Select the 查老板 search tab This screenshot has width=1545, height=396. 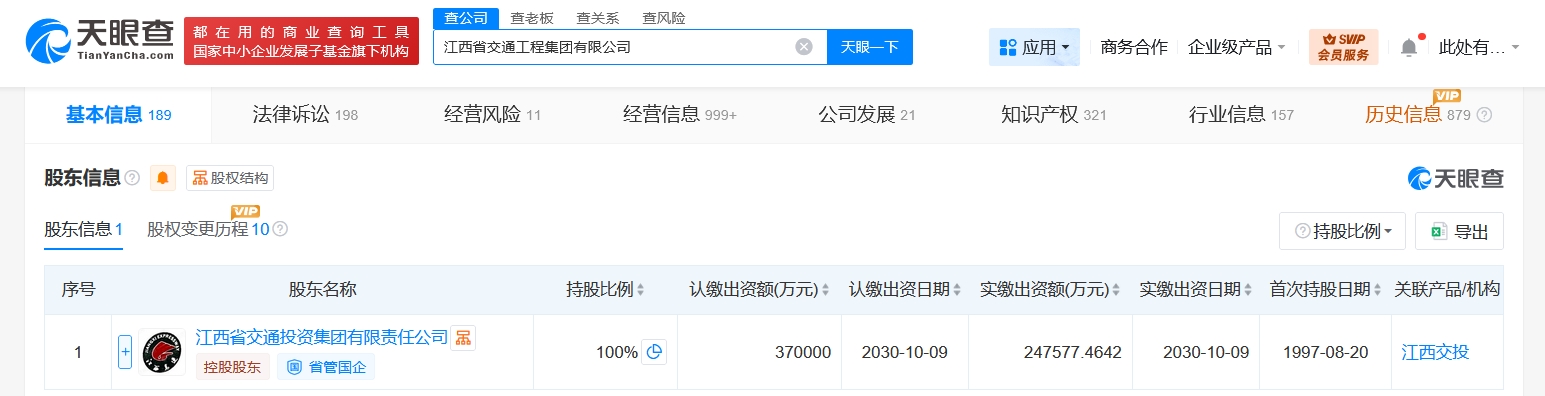click(x=532, y=17)
